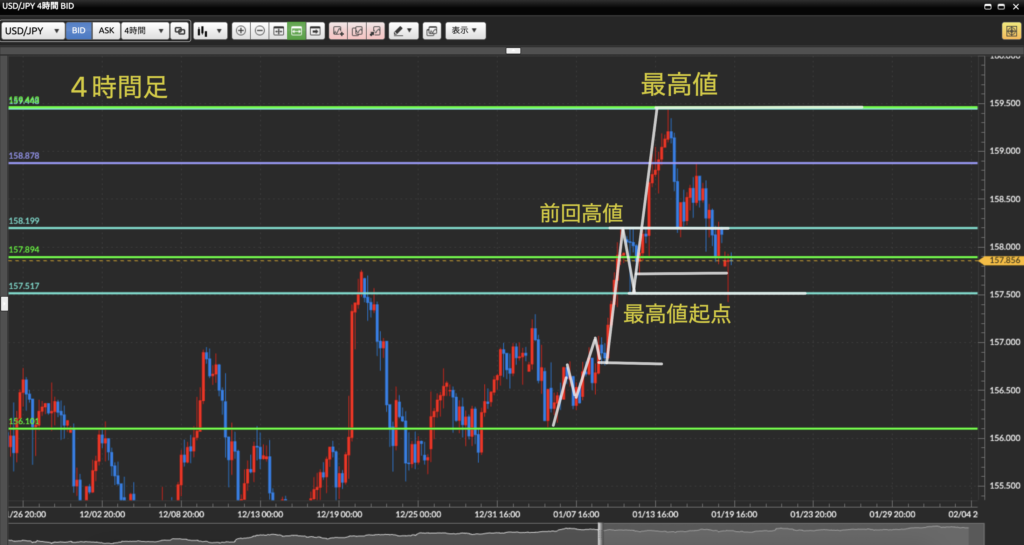Click the middle pink object edit icon

point(357,31)
